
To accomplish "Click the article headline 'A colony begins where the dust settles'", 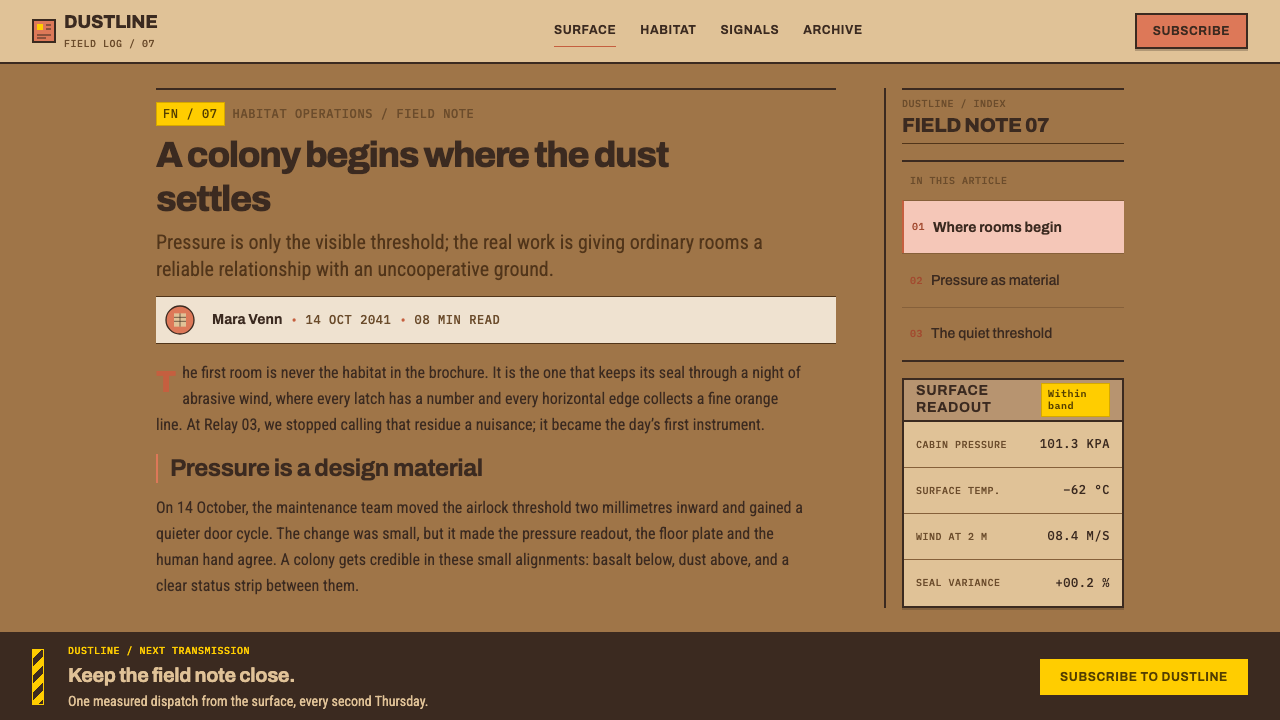I will tap(412, 177).
